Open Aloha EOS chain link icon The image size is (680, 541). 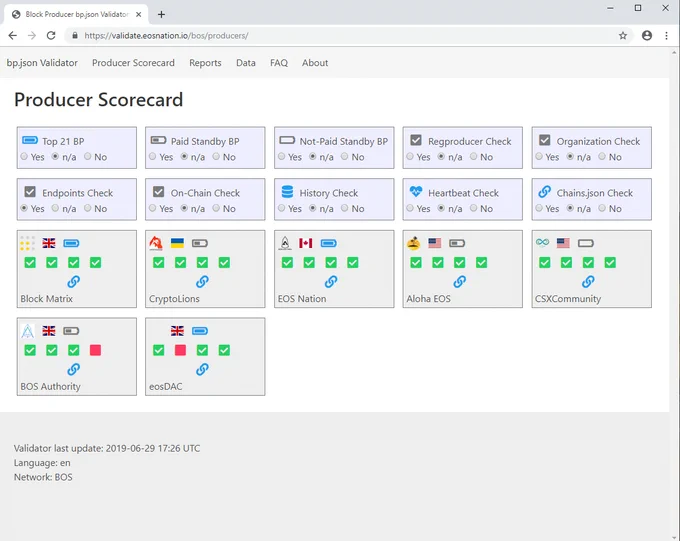[x=460, y=282]
